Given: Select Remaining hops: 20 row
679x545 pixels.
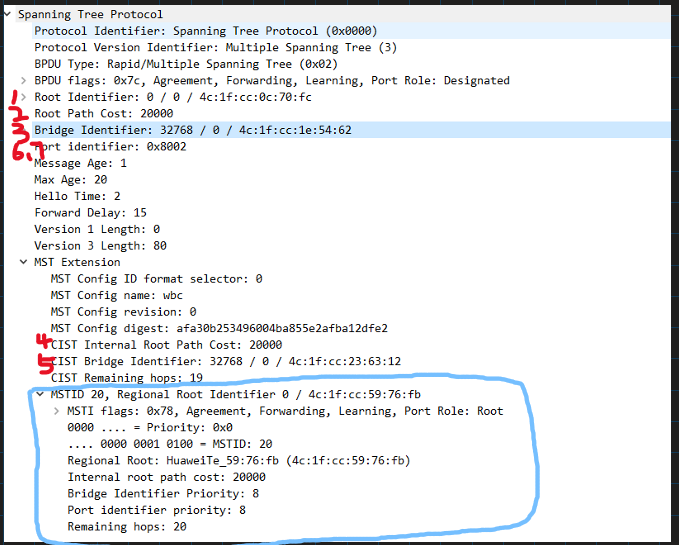Looking at the screenshot, I should coord(368,526).
